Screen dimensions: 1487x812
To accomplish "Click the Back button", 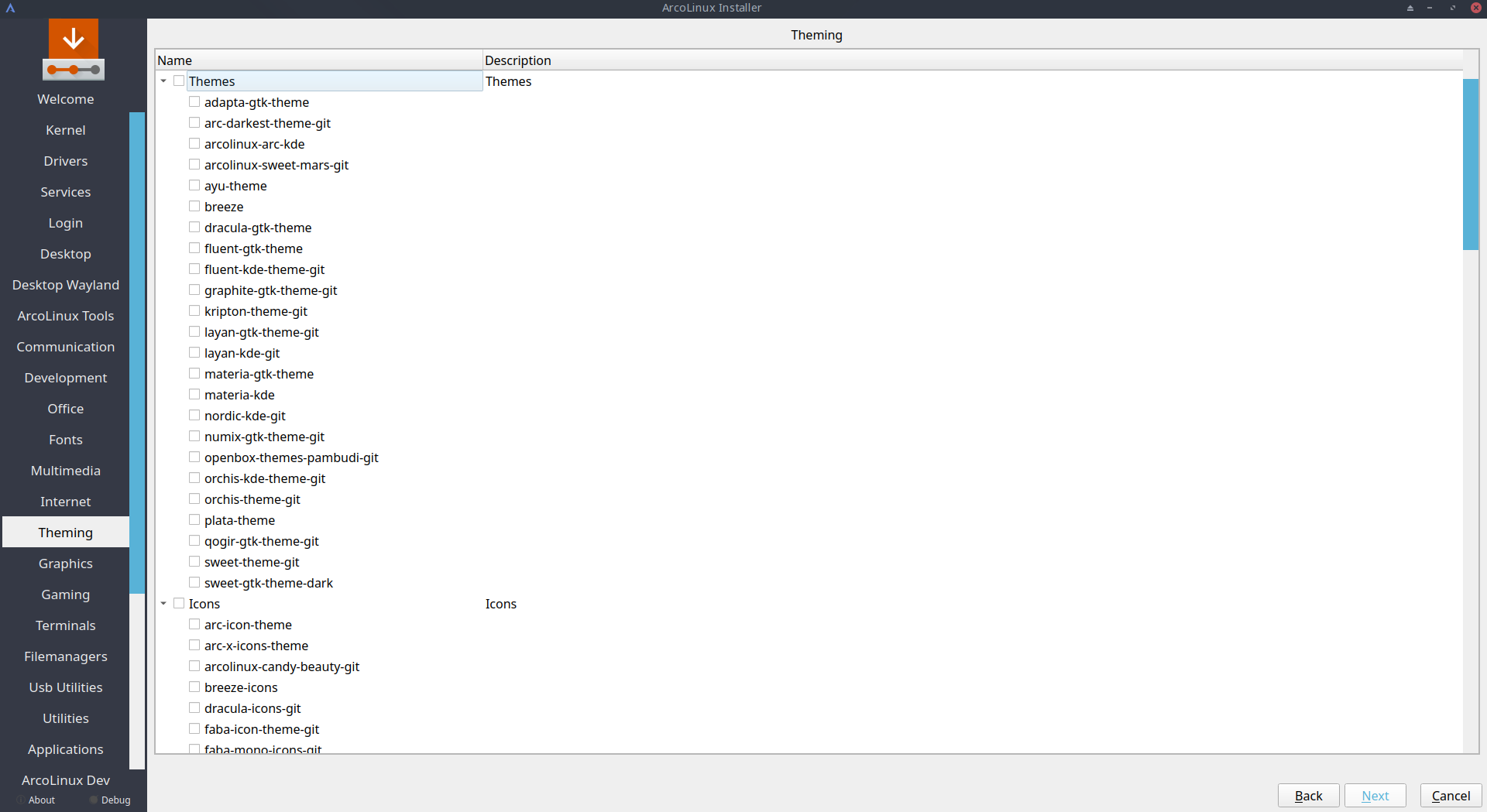I will (x=1308, y=796).
